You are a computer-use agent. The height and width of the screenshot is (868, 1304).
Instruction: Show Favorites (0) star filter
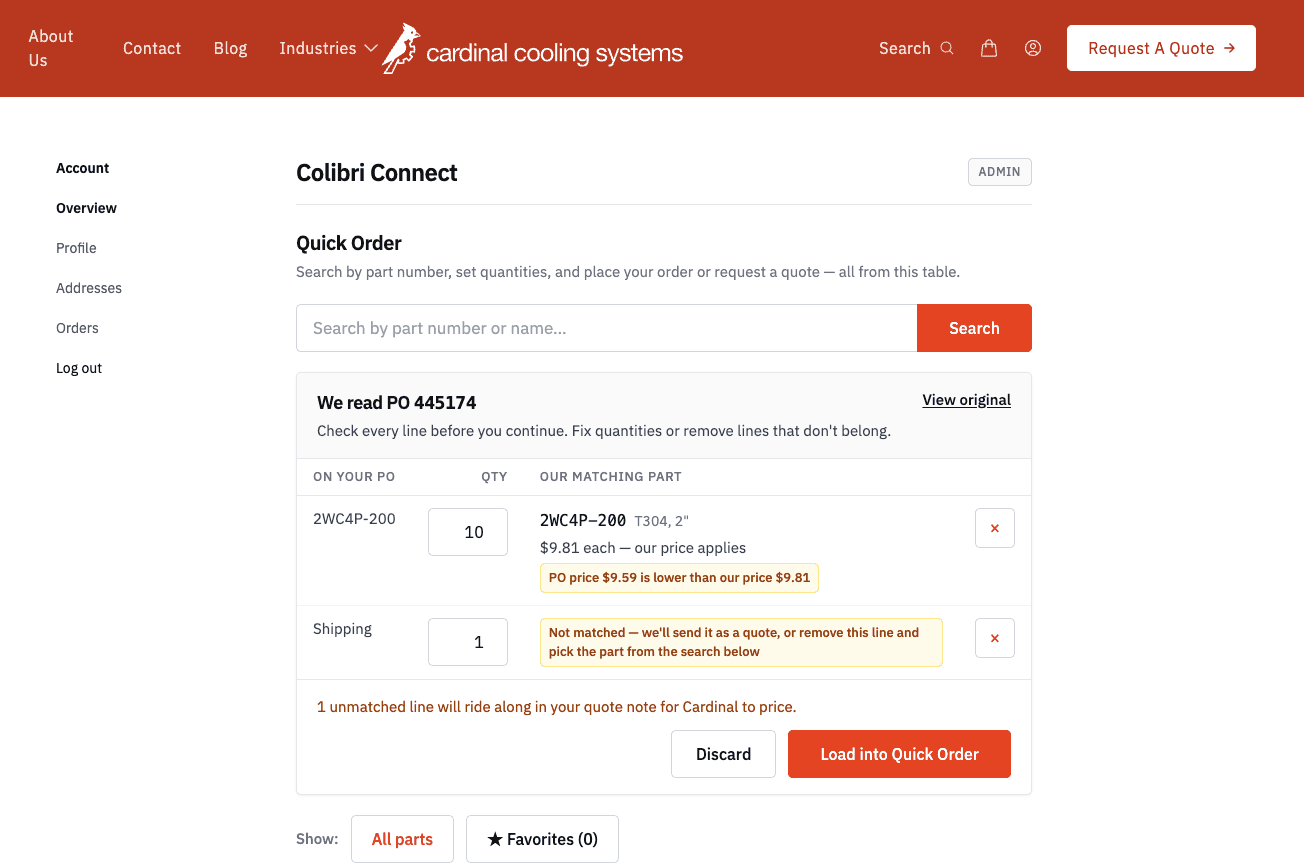coord(542,839)
